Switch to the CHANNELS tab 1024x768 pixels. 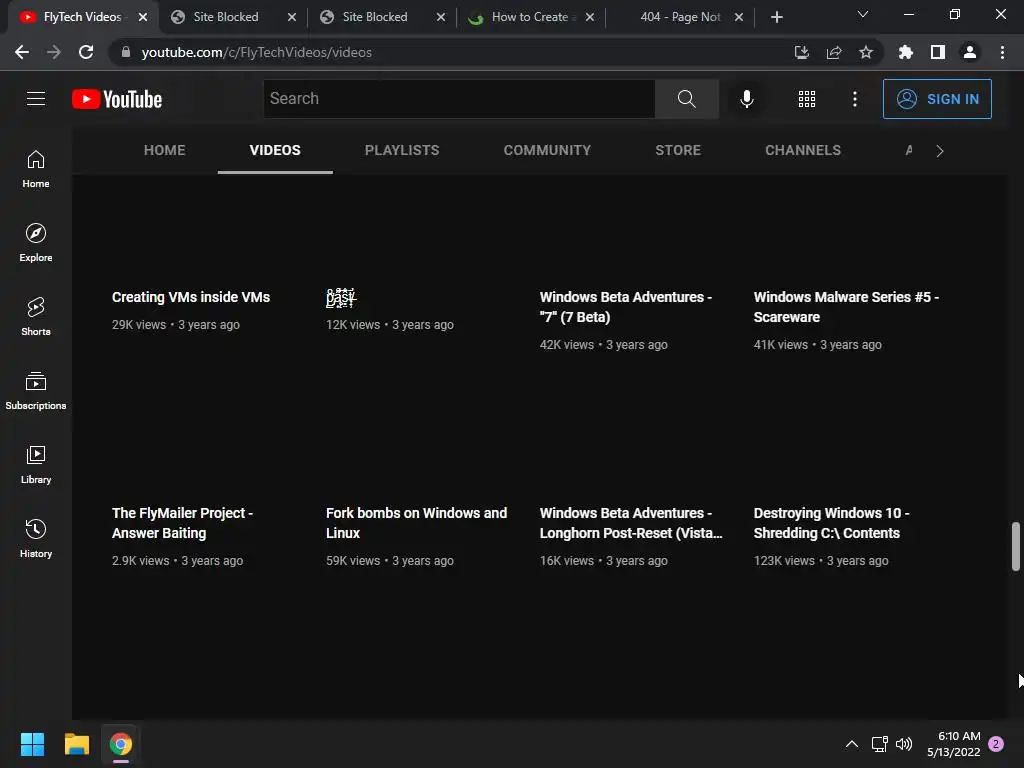click(x=803, y=150)
